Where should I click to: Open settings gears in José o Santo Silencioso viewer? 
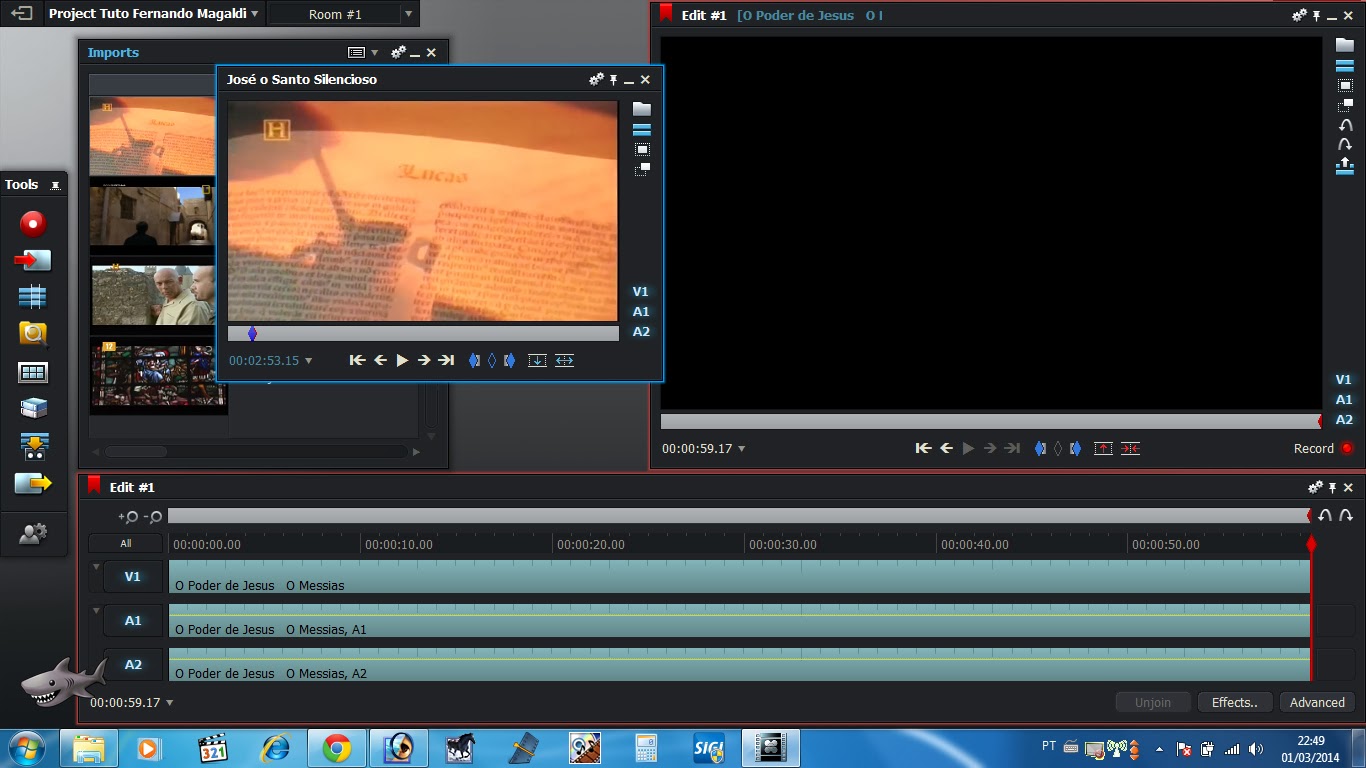coord(596,79)
